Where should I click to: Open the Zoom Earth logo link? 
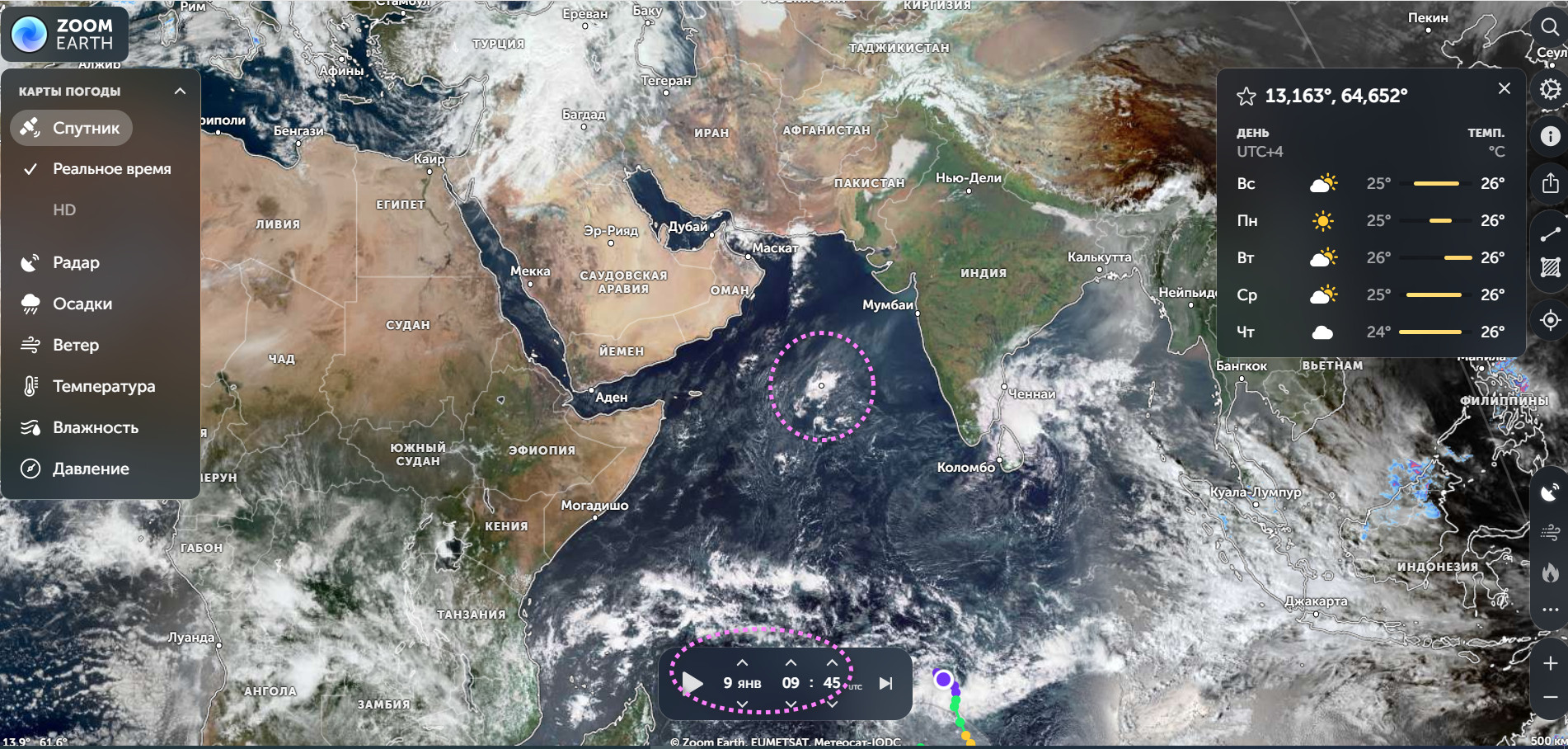65,34
